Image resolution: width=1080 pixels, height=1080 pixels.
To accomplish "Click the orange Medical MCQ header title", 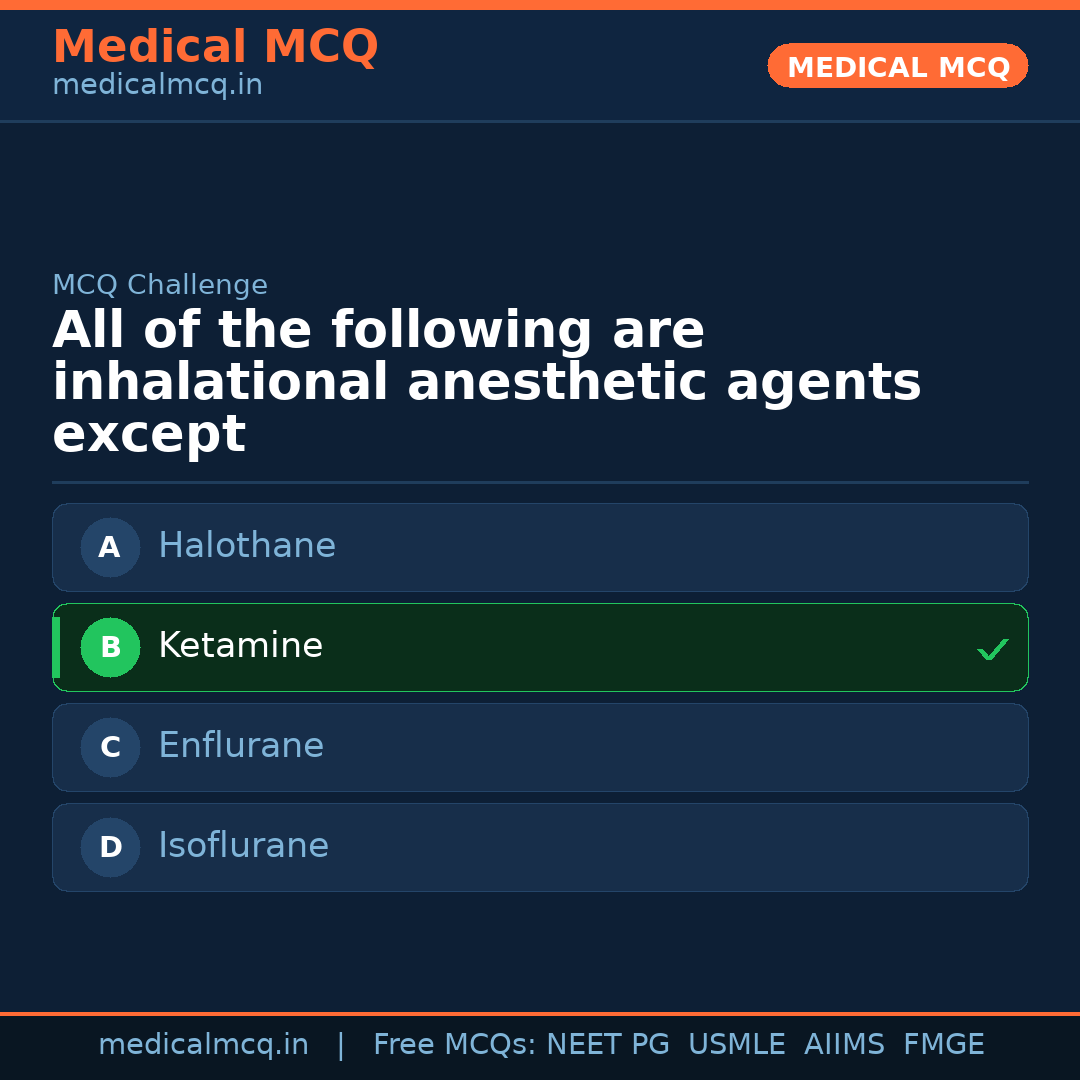I will point(215,47).
